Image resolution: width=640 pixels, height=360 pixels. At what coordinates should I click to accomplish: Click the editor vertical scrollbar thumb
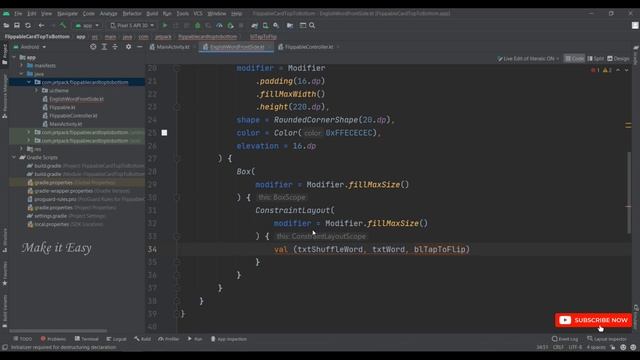(629, 193)
